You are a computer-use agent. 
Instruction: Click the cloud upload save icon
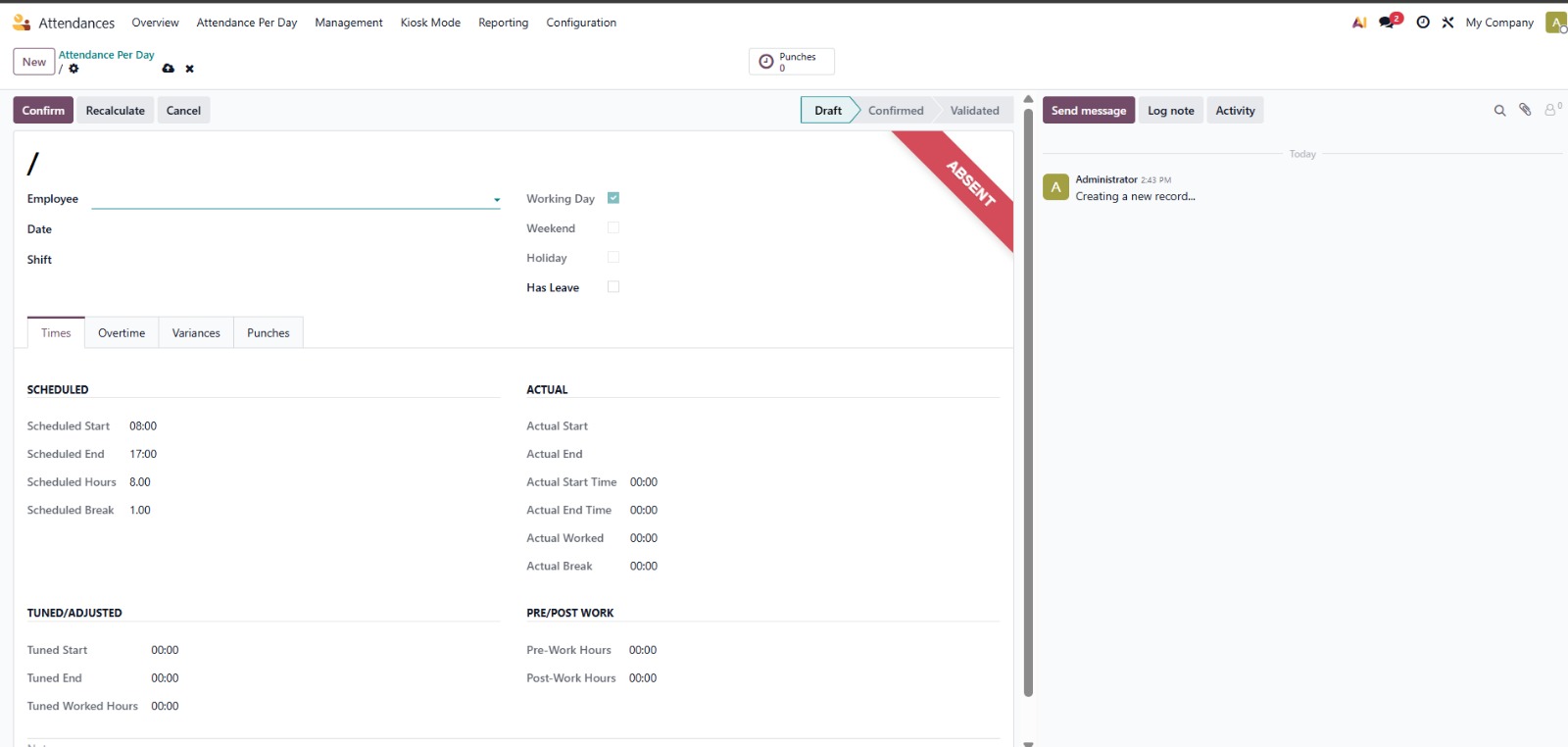169,69
